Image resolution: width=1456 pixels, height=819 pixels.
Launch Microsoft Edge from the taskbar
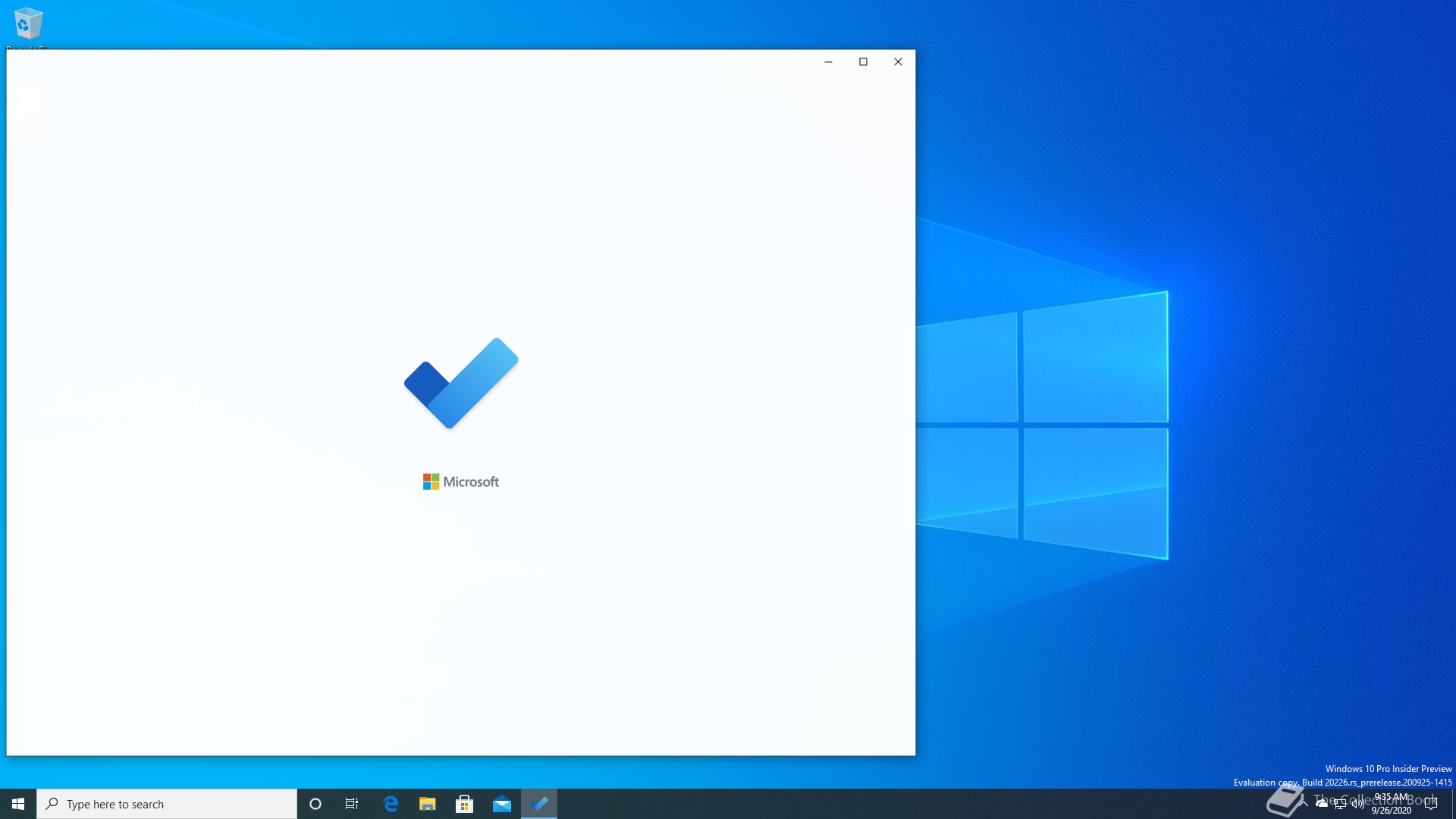point(391,804)
